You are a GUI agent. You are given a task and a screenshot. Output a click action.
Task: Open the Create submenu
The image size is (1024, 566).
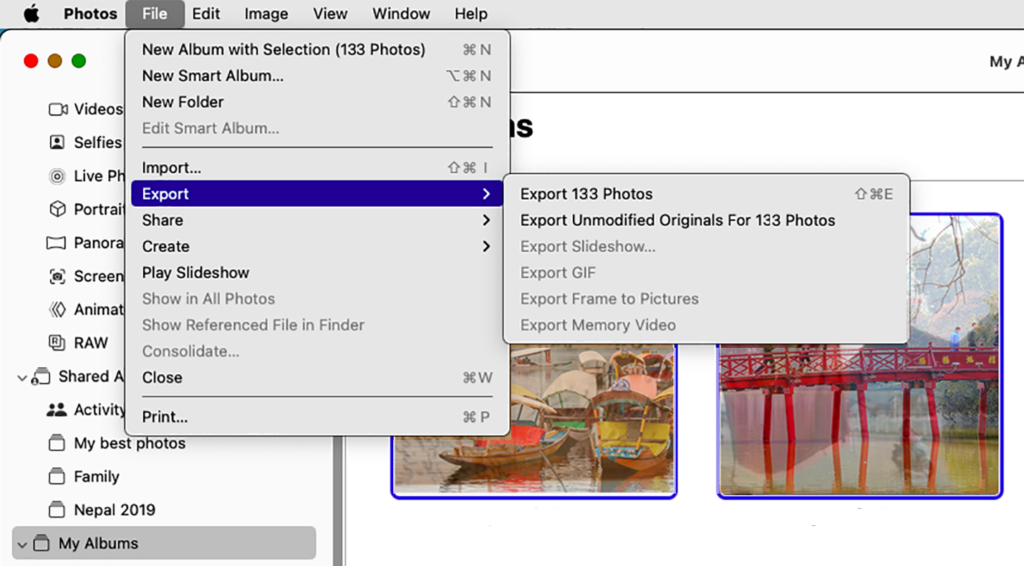point(317,246)
